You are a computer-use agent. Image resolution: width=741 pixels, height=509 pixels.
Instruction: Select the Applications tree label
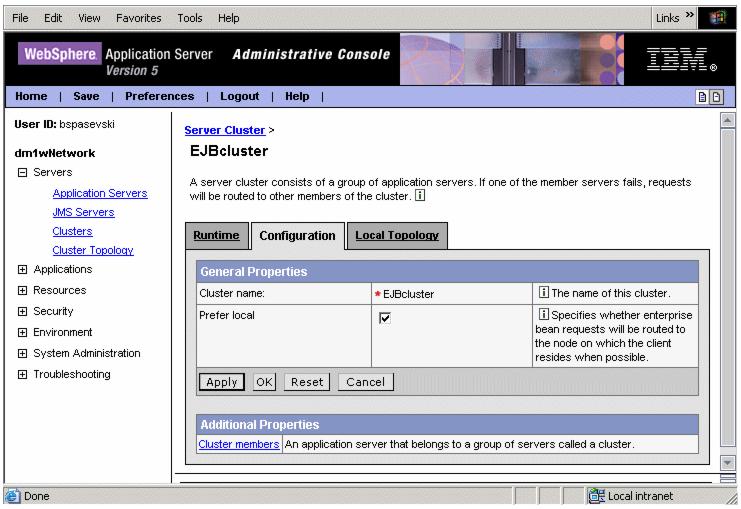[x=63, y=269]
